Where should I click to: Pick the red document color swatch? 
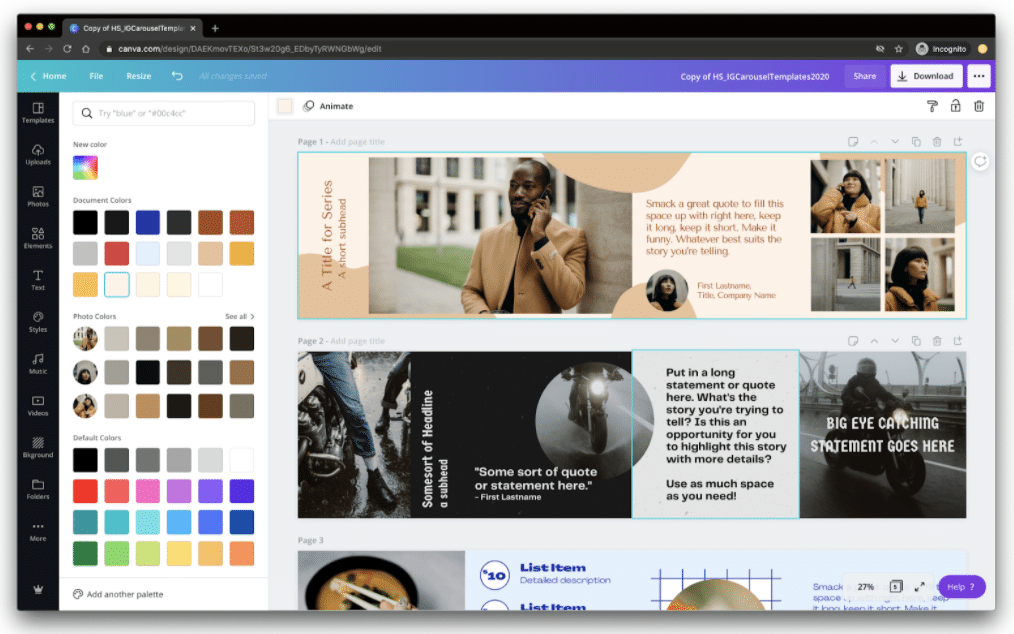tap(116, 253)
